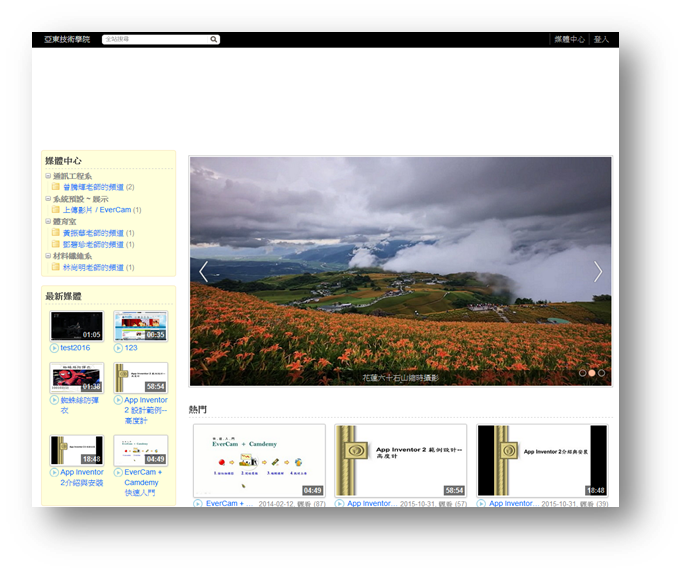
Task: Click play icon beside 蜘蛛絲防彈衣 title
Action: coord(54,400)
